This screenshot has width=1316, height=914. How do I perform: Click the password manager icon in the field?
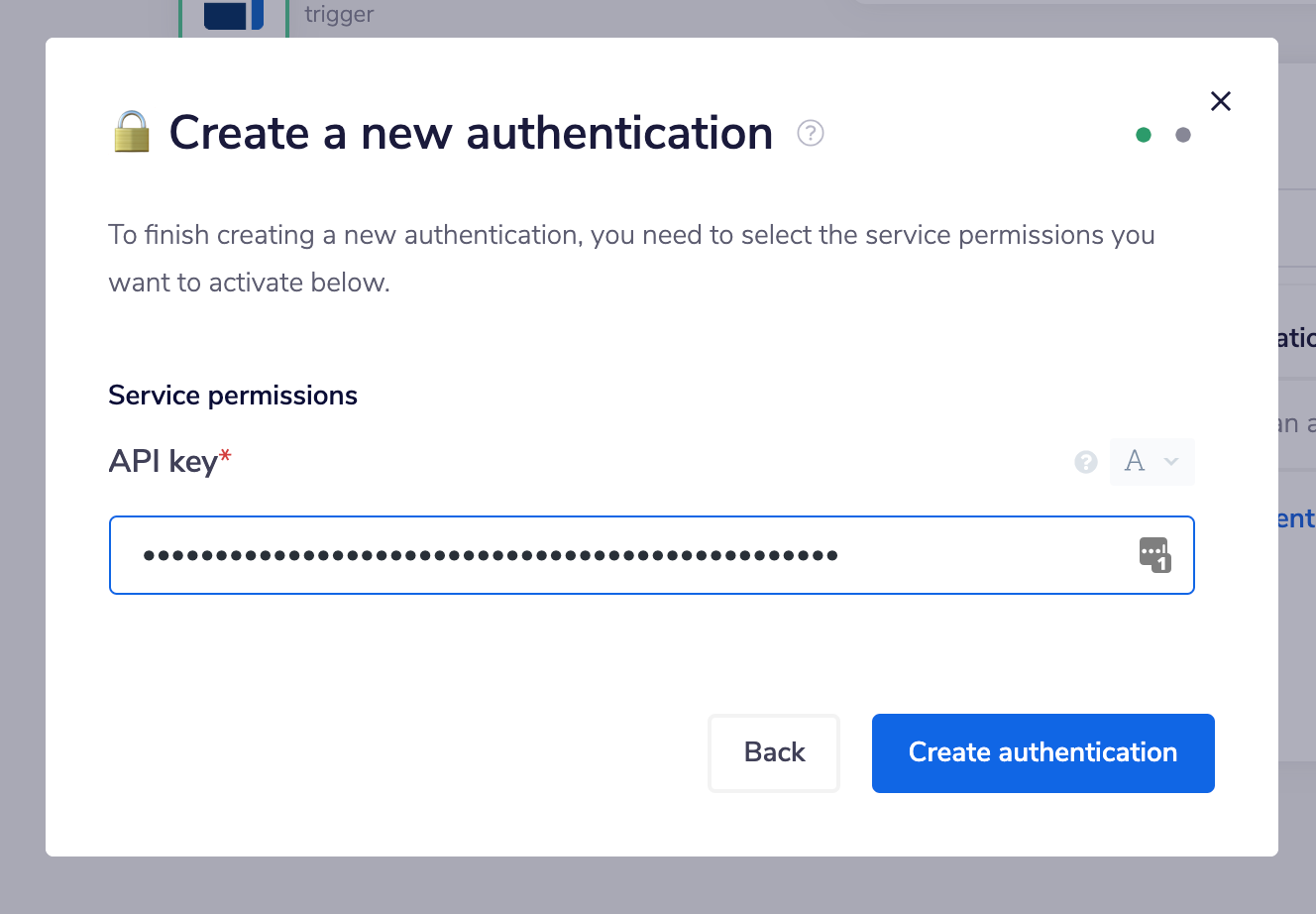coord(1154,555)
